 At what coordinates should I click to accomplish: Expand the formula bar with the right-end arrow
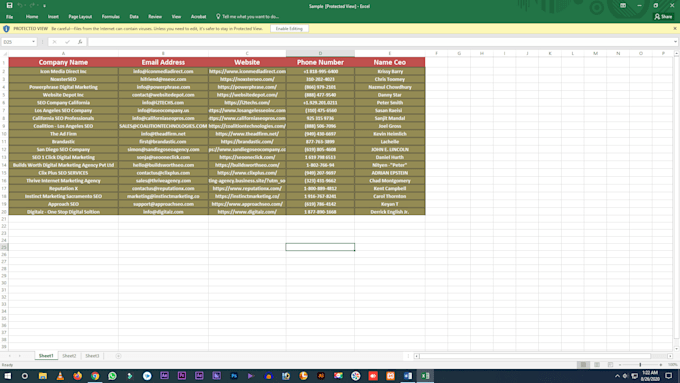pos(675,42)
